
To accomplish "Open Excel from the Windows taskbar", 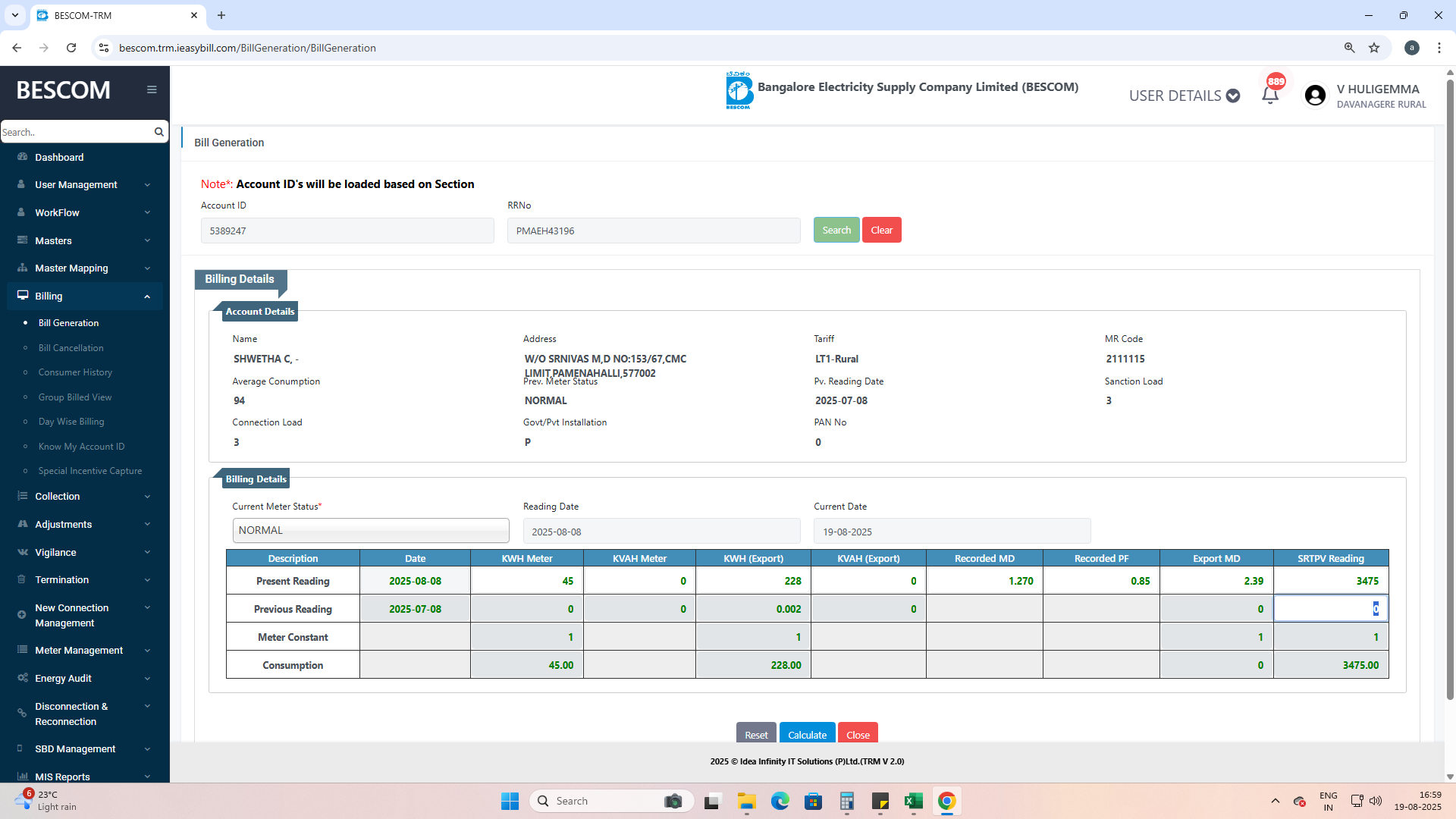I will coord(913,801).
